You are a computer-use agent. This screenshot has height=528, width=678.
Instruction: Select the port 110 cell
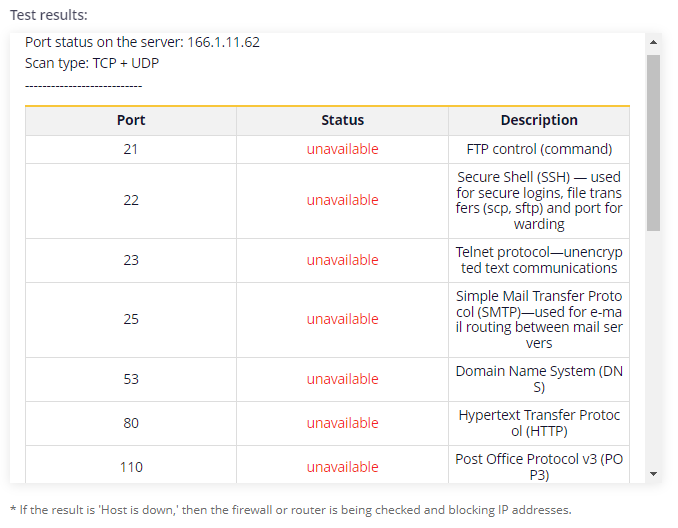click(131, 464)
